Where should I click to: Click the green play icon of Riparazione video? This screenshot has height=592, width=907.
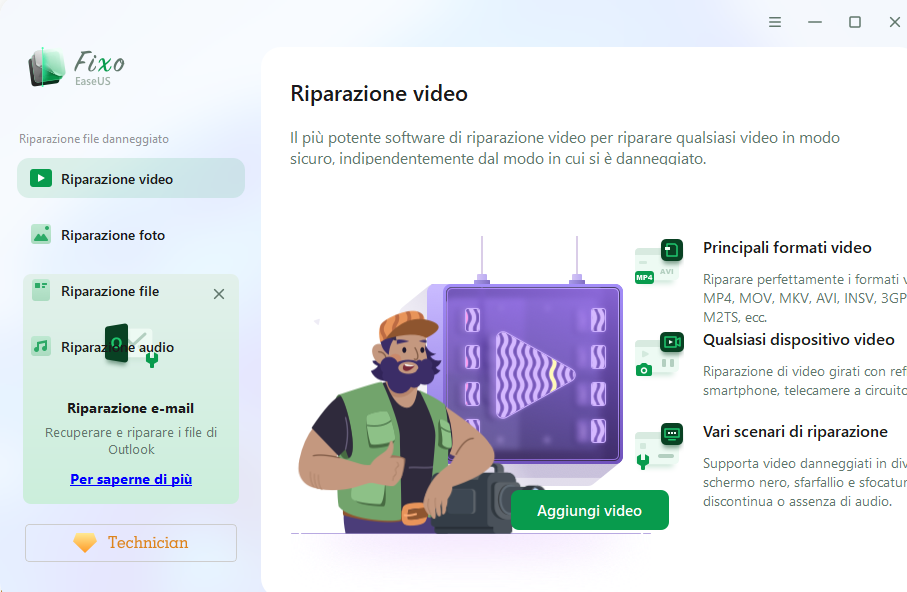(41, 178)
